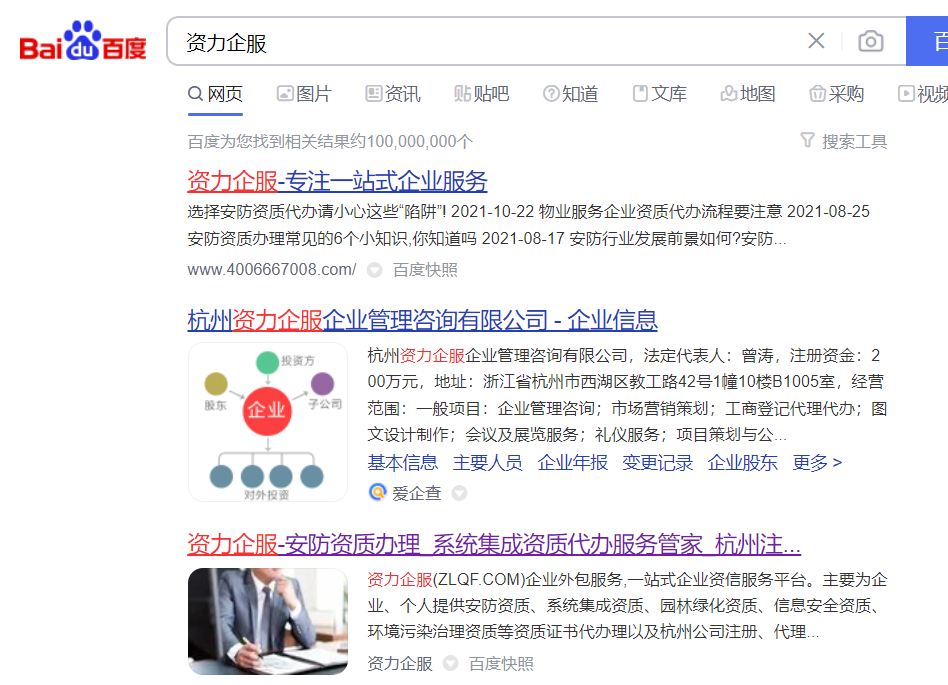Viewport: 948px width, 685px height.
Task: Open the 地图 tab
Action: pyautogui.click(x=748, y=94)
